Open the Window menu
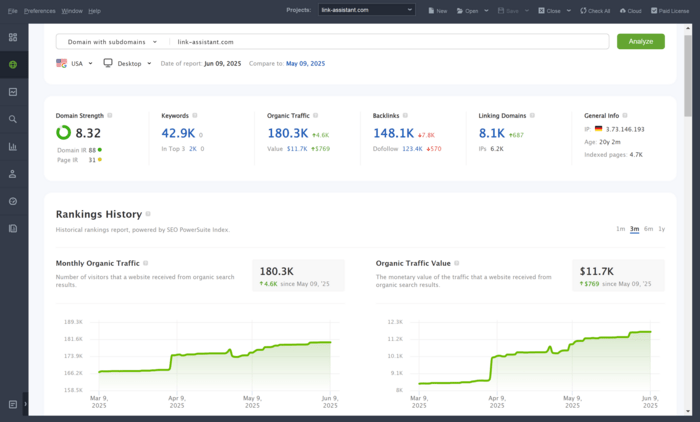The height and width of the screenshot is (422, 700). (x=72, y=11)
